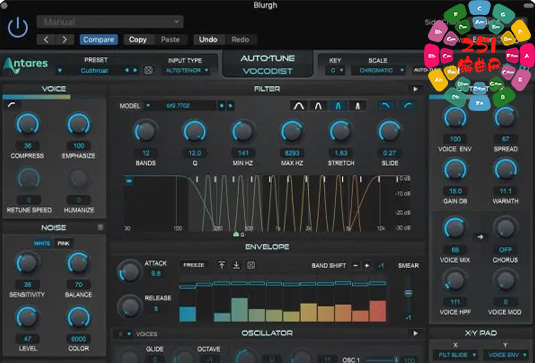Open the preset menu dropdown arrow
This screenshot has width=535, height=363.
(60, 71)
